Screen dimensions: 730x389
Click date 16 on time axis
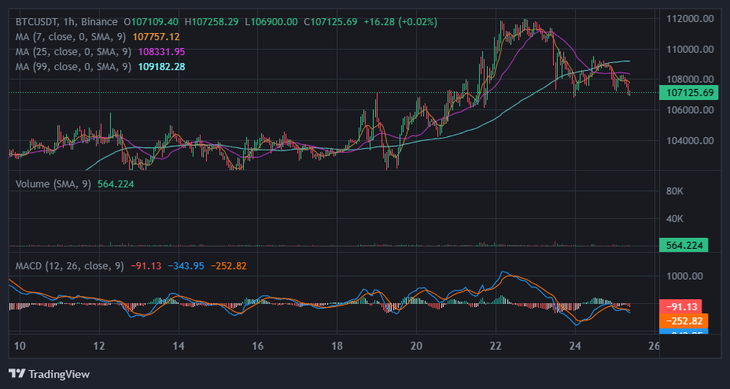point(257,346)
